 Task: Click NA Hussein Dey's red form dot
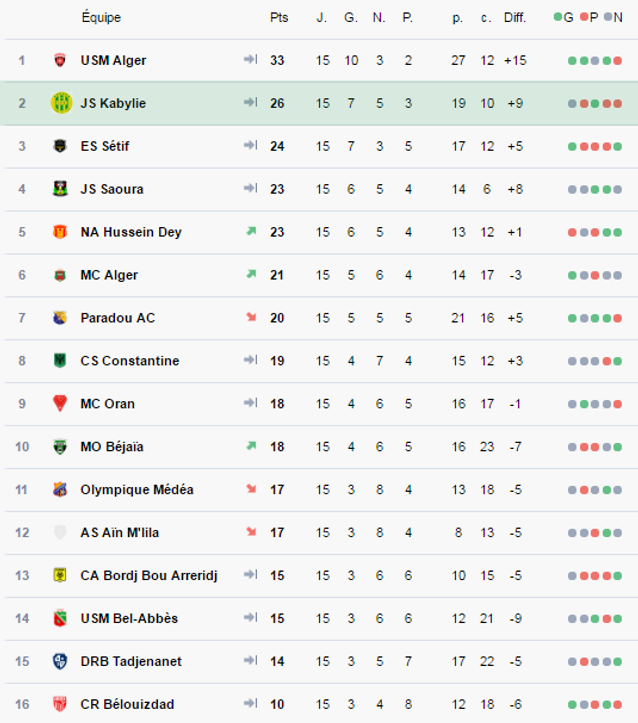pyautogui.click(x=572, y=232)
